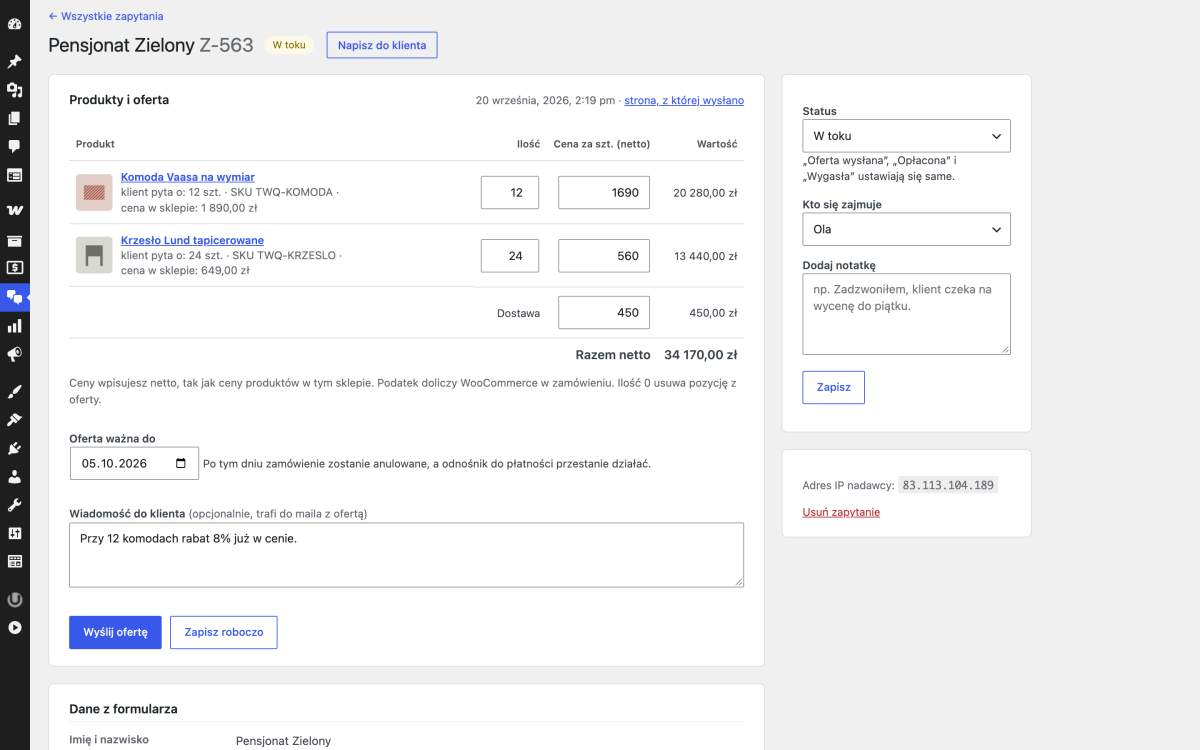Open the 'Komoda Vaasa na wymiar' product link
The width and height of the screenshot is (1200, 750).
click(x=188, y=177)
